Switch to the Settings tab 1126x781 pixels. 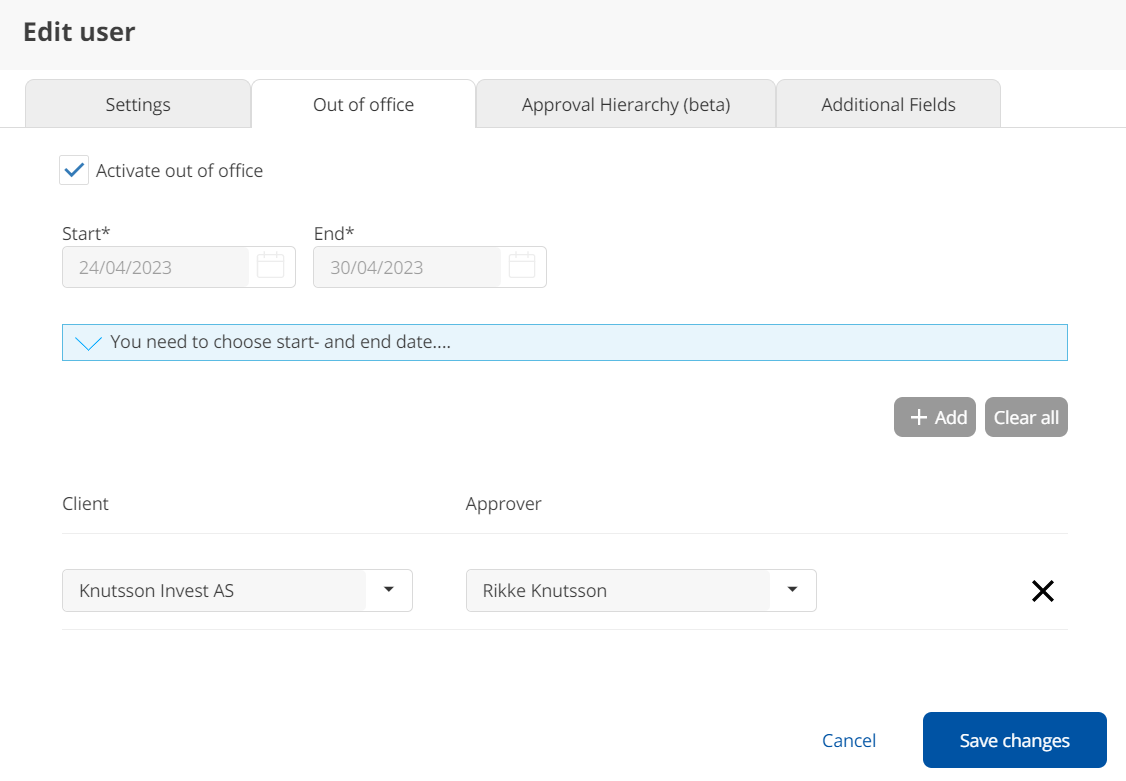pos(138,105)
